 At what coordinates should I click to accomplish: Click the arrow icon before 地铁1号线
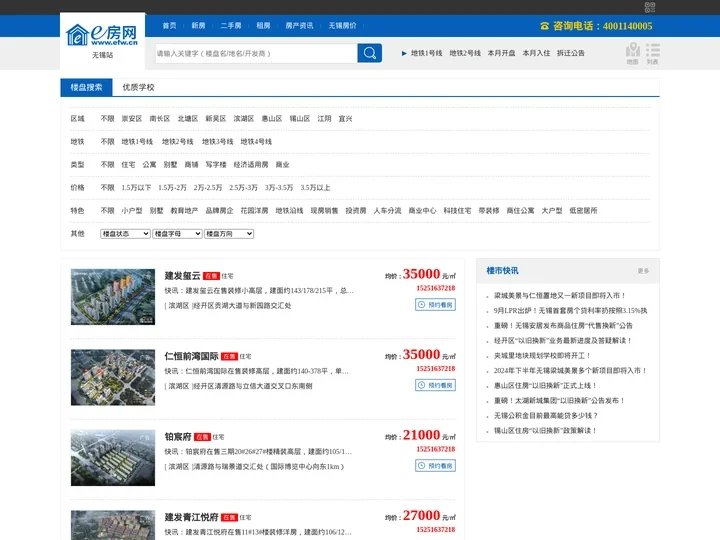tap(404, 53)
